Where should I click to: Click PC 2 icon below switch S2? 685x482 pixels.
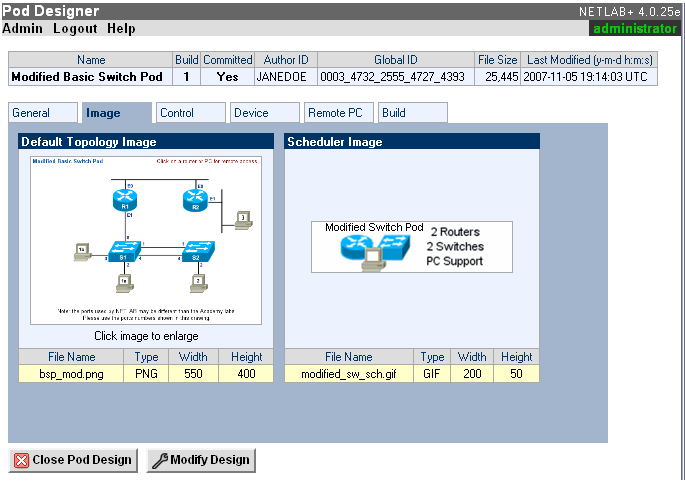[x=199, y=282]
